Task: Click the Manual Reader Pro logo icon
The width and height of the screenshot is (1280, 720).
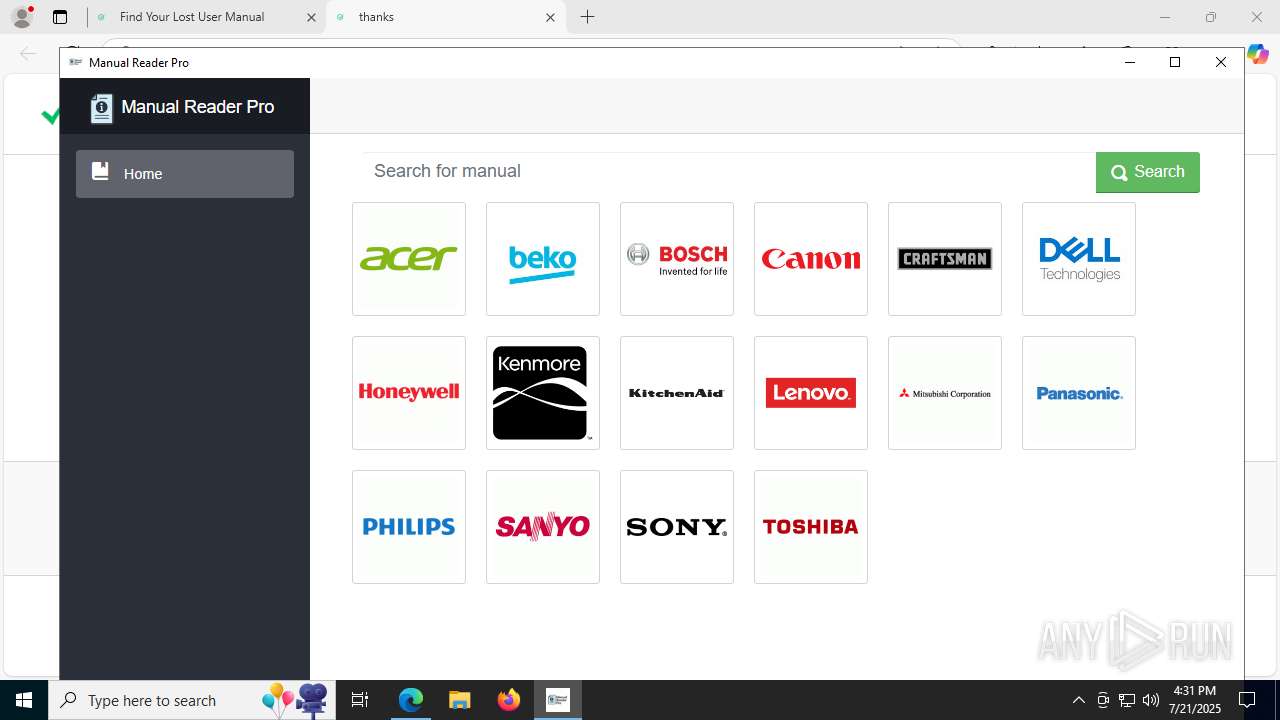Action: point(101,108)
